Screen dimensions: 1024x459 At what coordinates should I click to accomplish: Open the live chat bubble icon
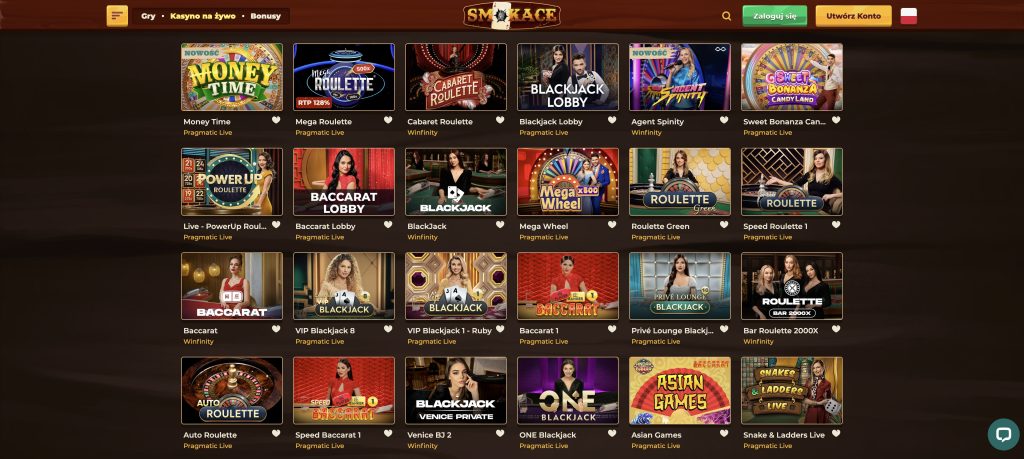(1003, 434)
